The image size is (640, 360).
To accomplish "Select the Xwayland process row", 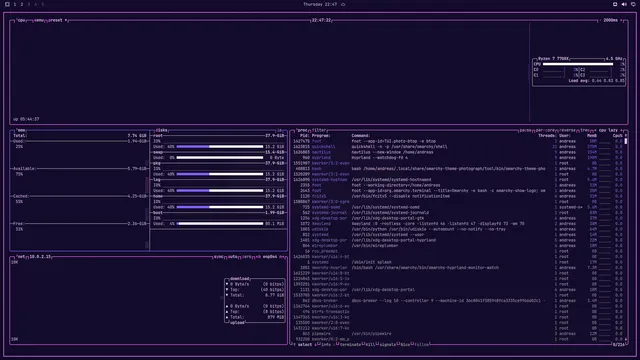I will point(458,224).
